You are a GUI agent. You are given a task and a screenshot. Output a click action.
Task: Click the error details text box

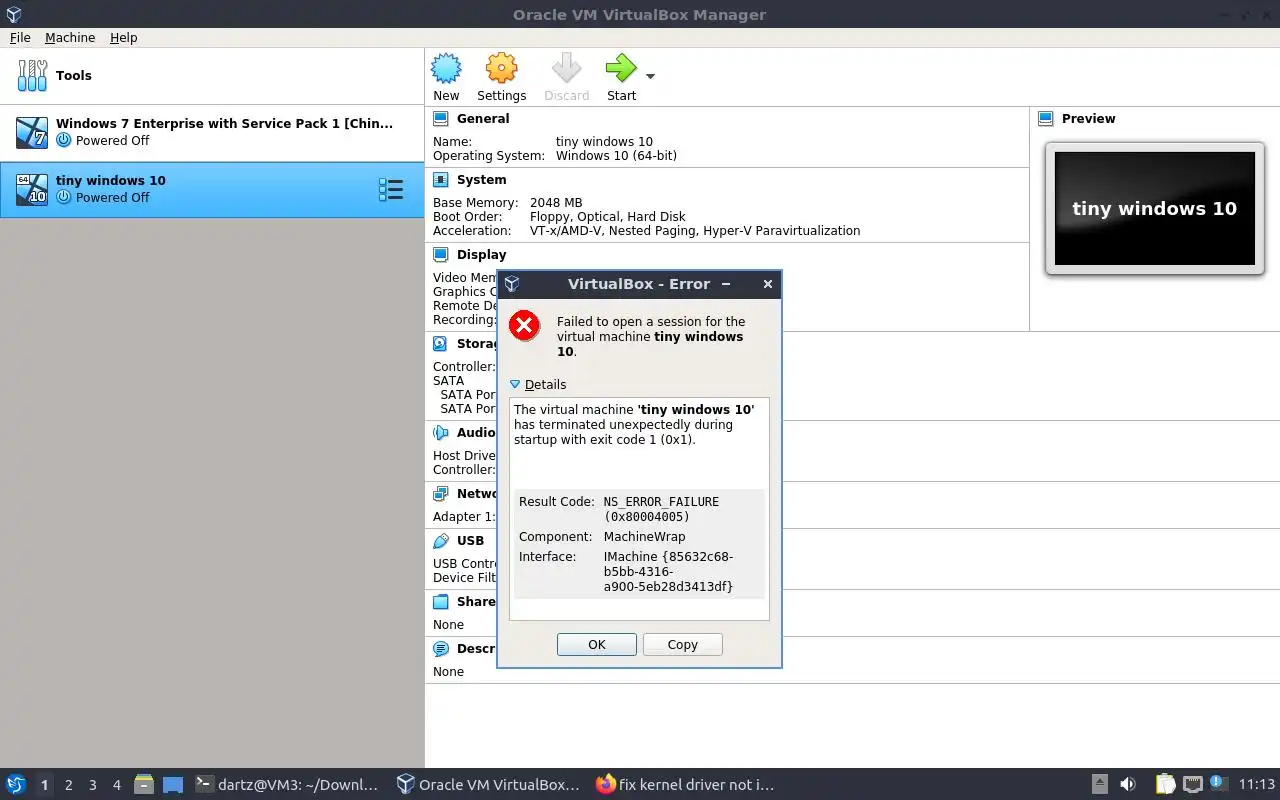pyautogui.click(x=639, y=508)
